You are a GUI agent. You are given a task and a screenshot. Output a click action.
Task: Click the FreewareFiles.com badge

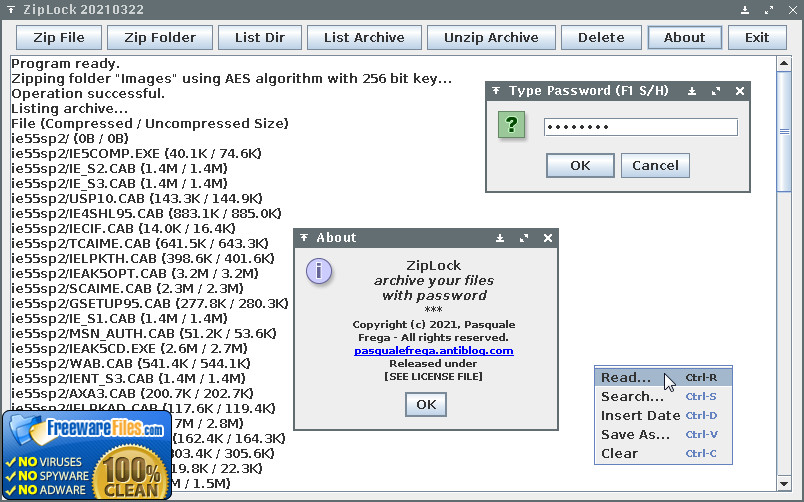[87, 455]
